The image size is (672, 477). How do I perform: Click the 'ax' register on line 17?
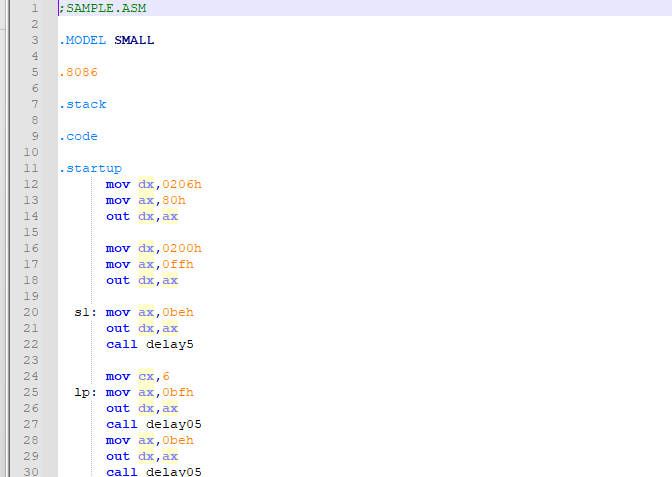click(x=146, y=264)
